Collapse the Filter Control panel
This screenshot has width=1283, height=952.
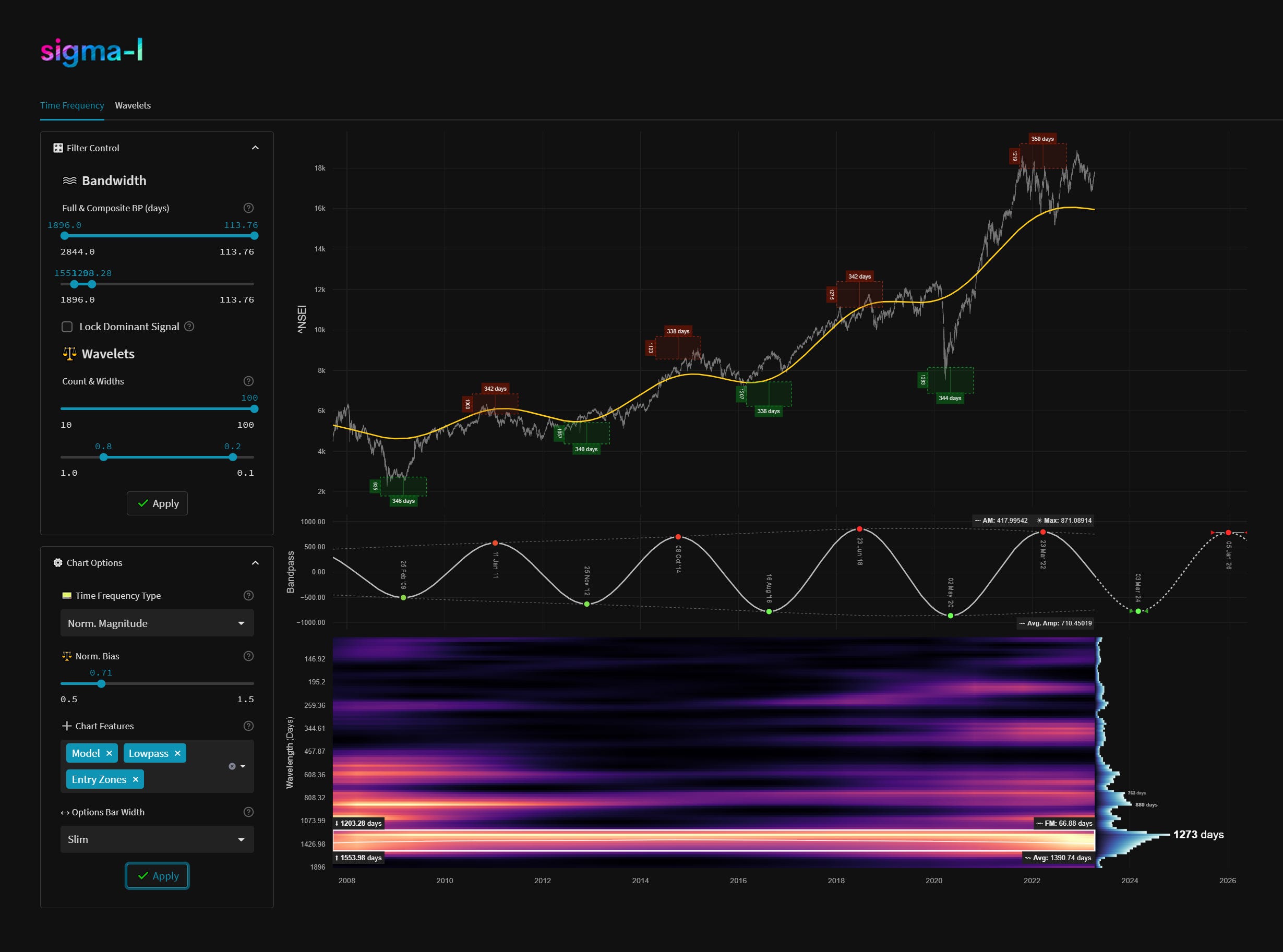pyautogui.click(x=255, y=148)
